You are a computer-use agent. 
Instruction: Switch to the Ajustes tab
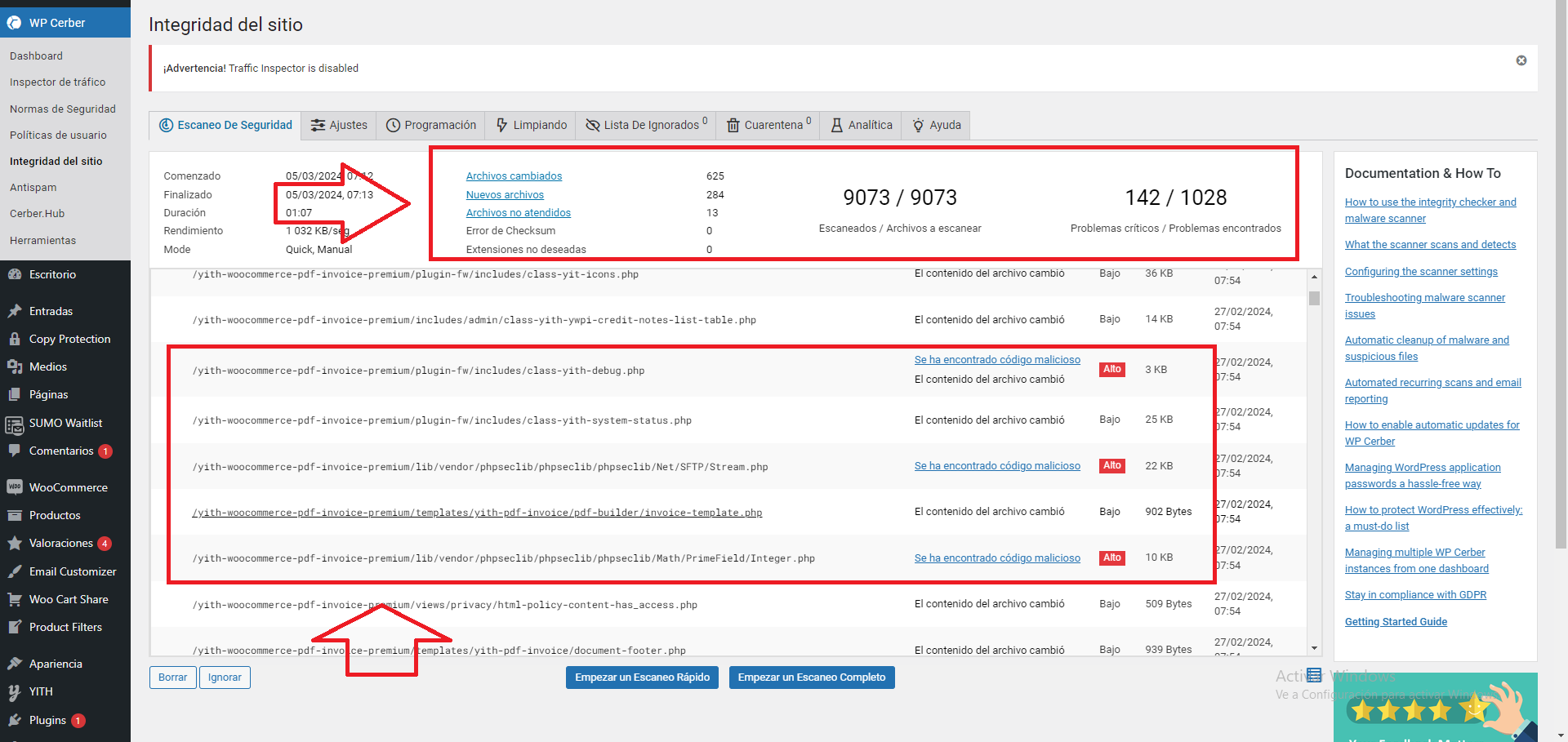click(339, 125)
